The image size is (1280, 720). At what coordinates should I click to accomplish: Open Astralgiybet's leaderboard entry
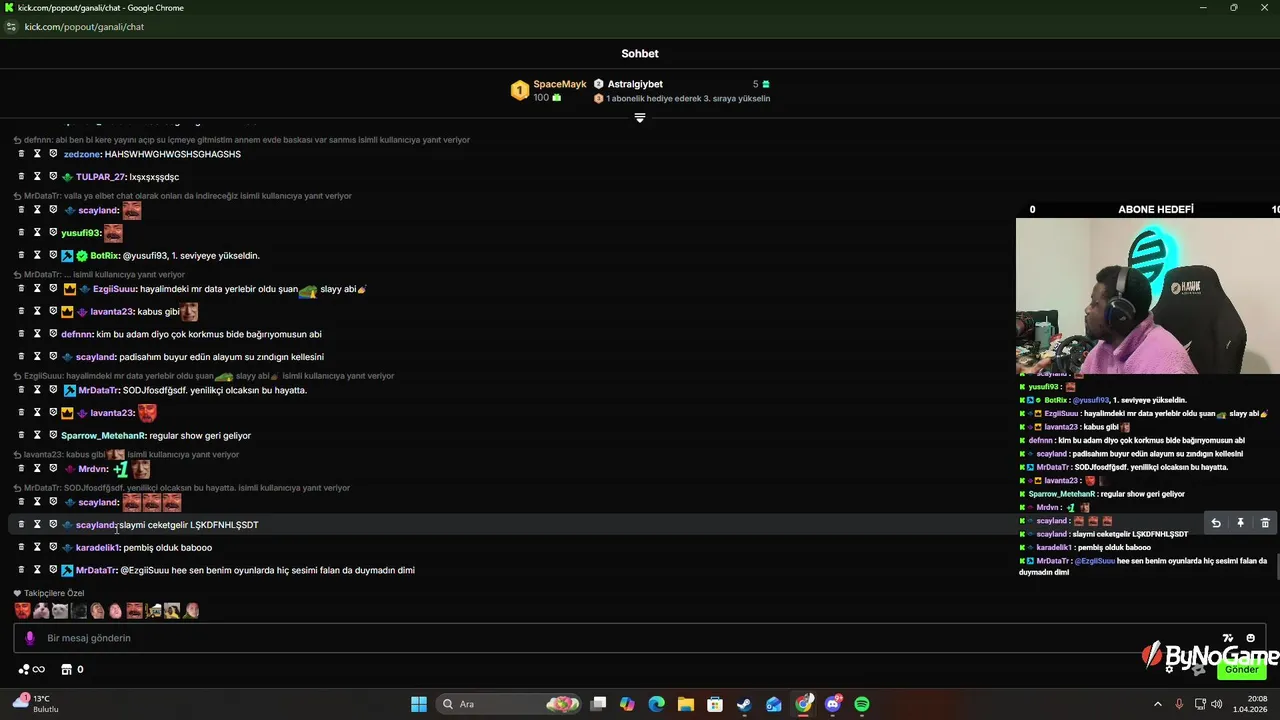[681, 84]
